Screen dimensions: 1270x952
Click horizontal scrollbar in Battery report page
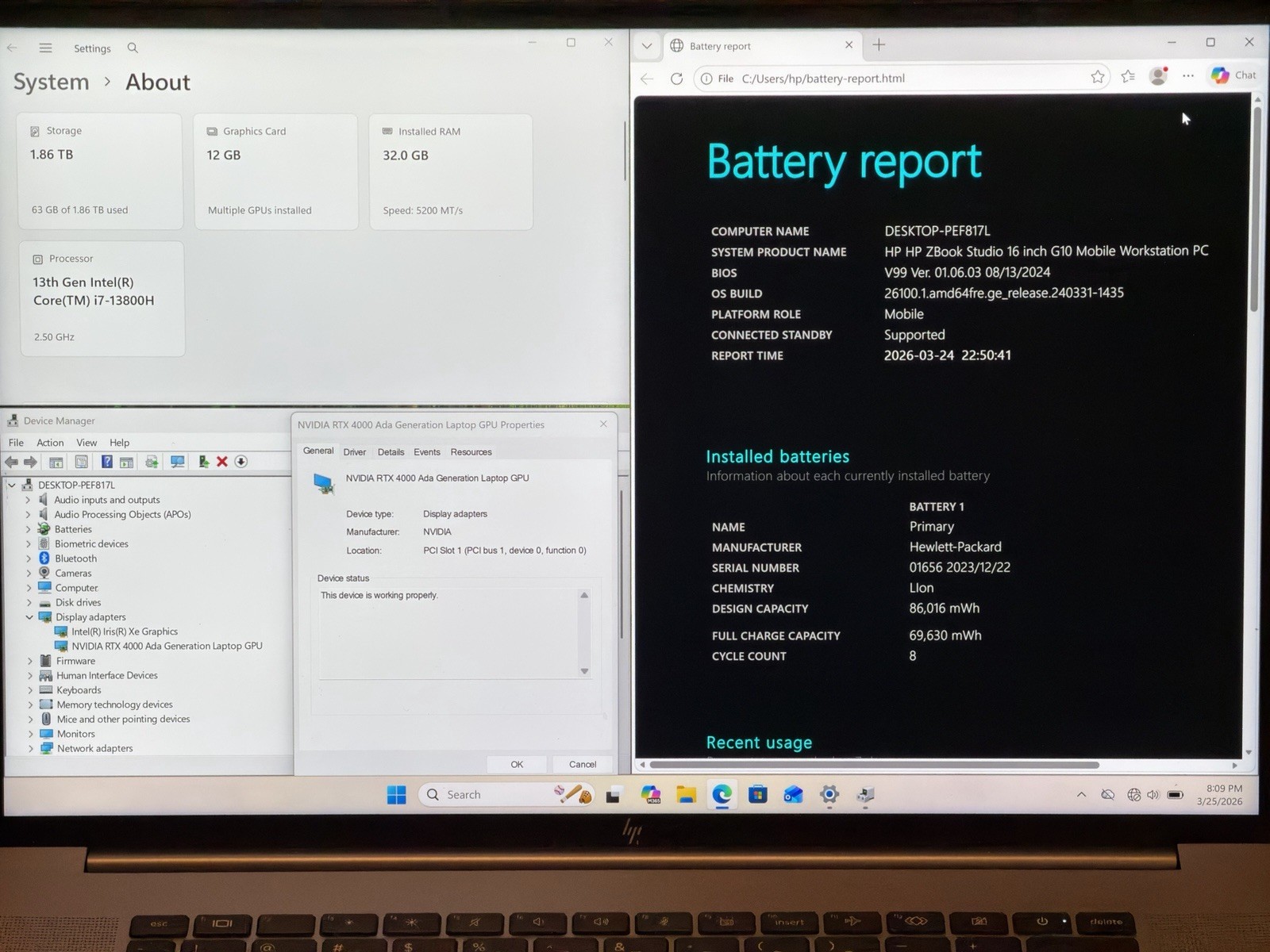875,766
